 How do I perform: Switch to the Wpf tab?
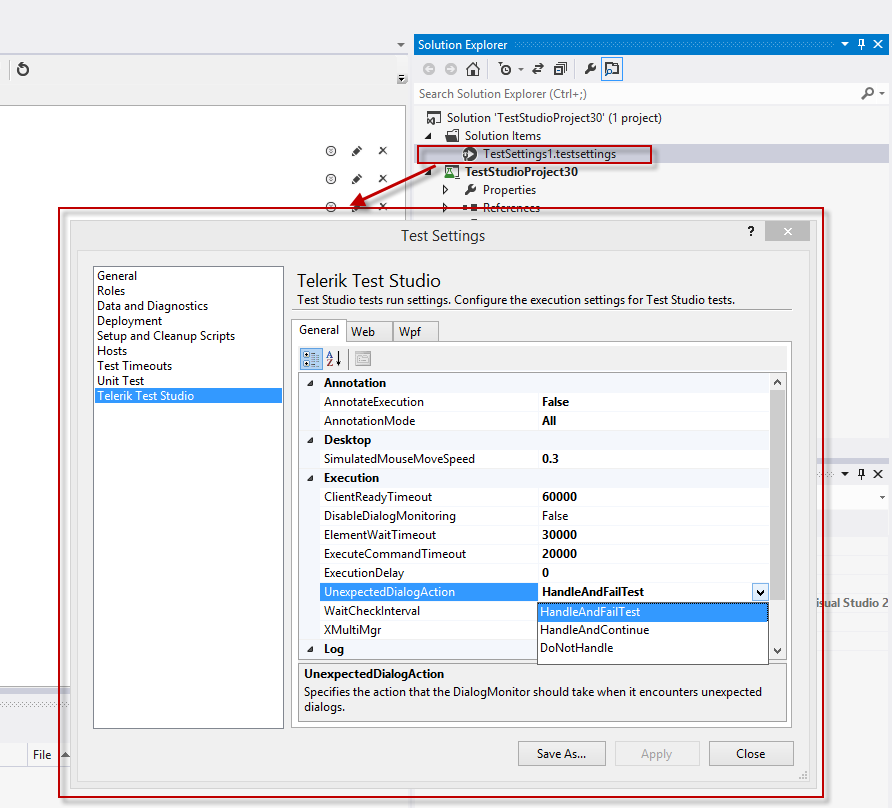415,332
